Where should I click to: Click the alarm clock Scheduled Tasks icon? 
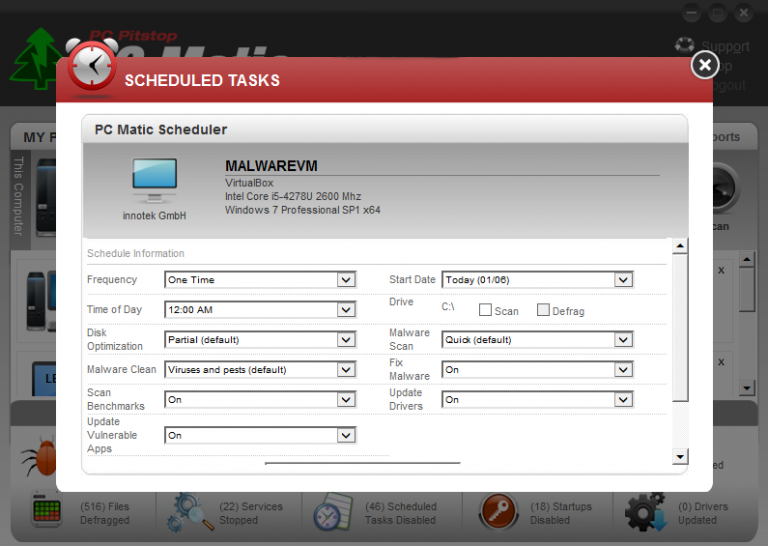(x=92, y=66)
